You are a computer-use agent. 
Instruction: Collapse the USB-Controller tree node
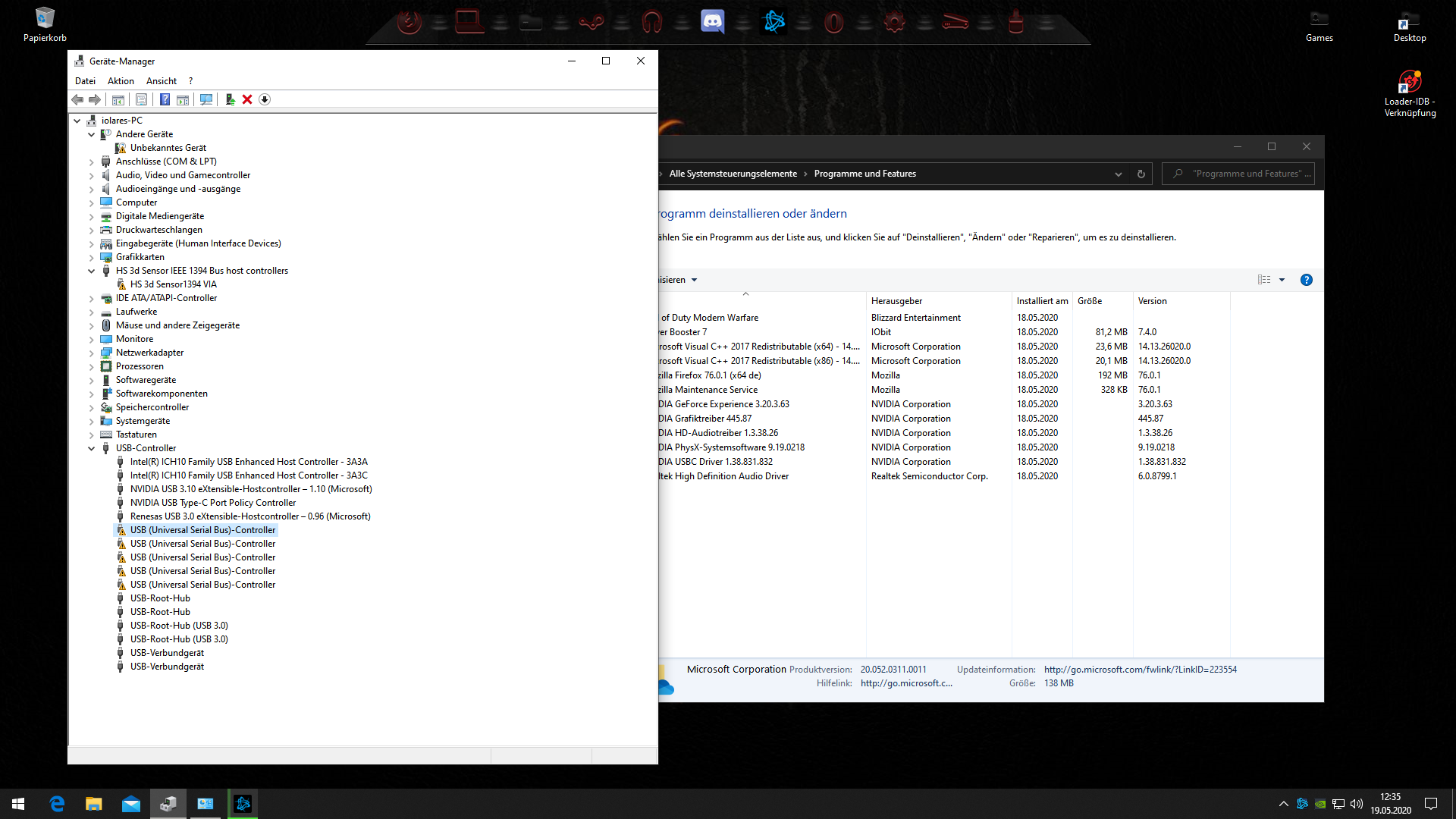pos(92,448)
